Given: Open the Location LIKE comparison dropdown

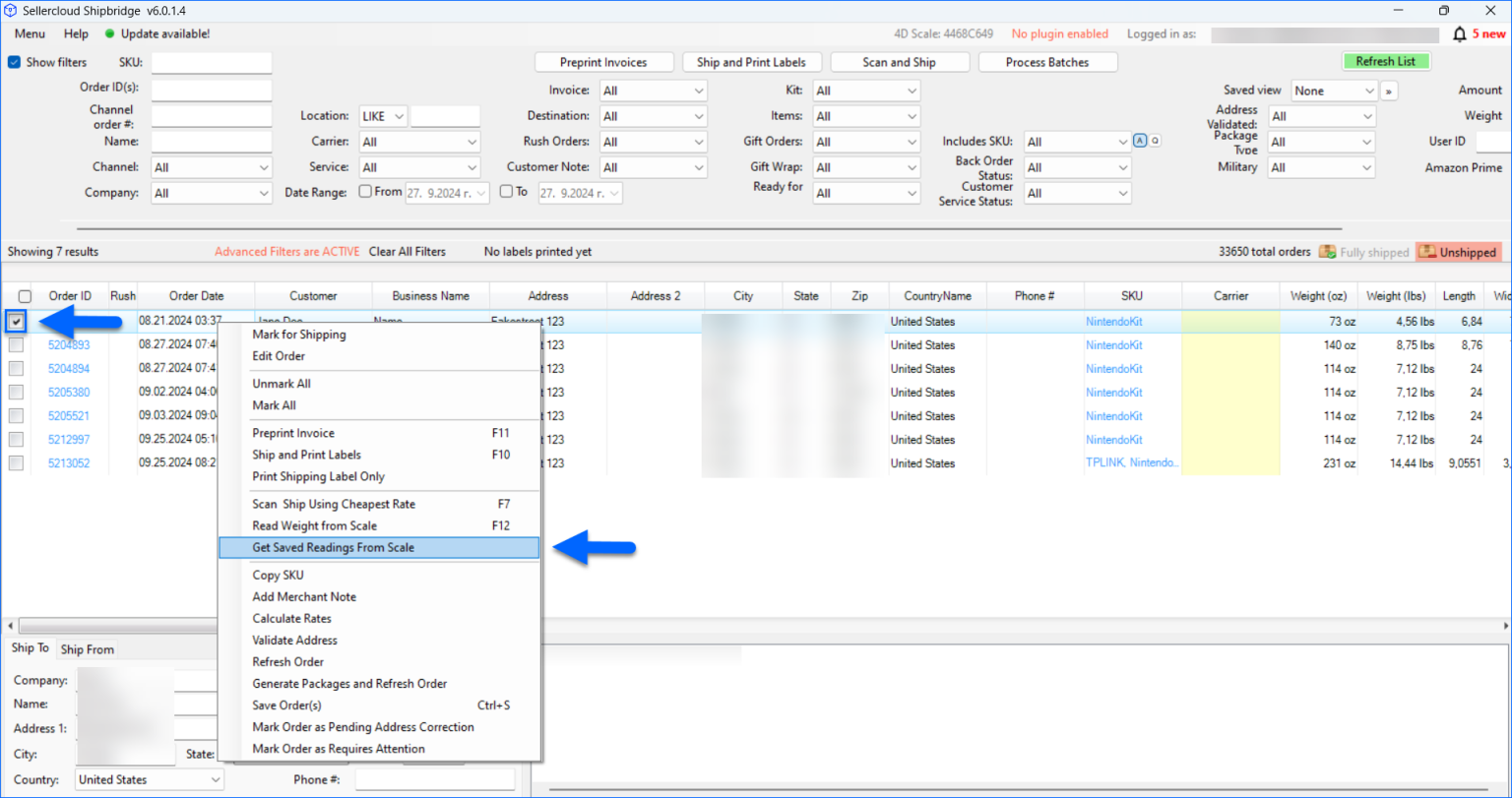Looking at the screenshot, I should pyautogui.click(x=382, y=115).
